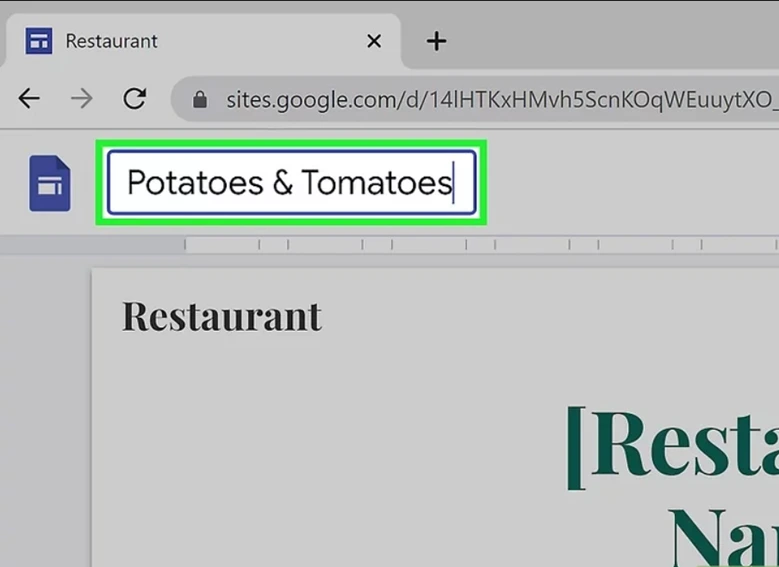View site info via the padlock icon
The height and width of the screenshot is (567, 779).
click(200, 99)
